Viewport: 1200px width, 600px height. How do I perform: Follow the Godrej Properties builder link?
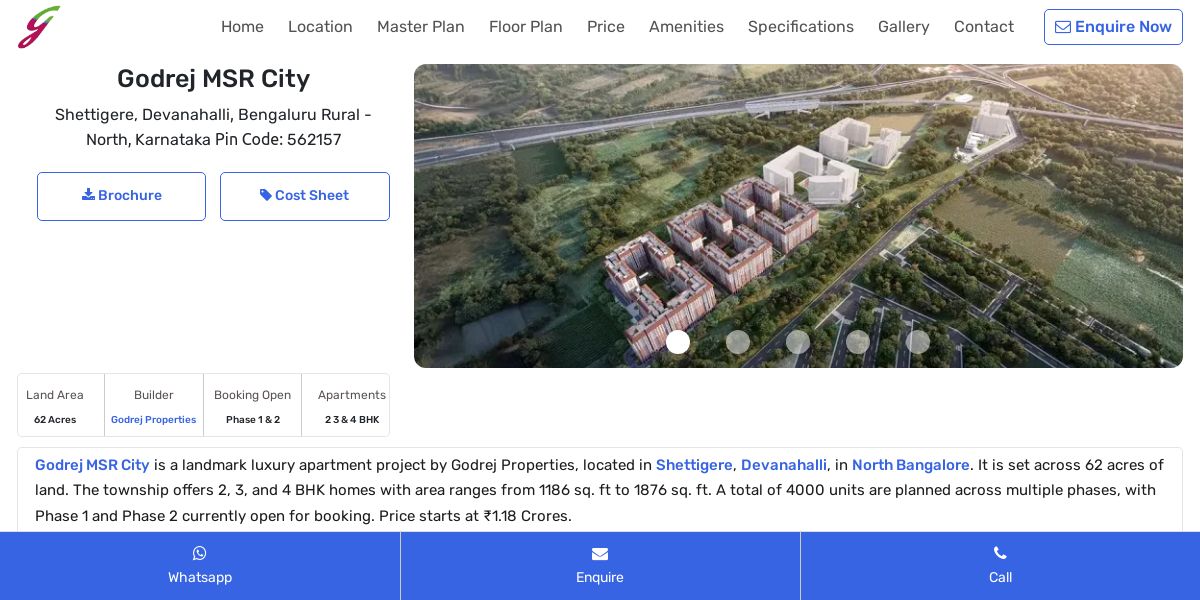(153, 420)
